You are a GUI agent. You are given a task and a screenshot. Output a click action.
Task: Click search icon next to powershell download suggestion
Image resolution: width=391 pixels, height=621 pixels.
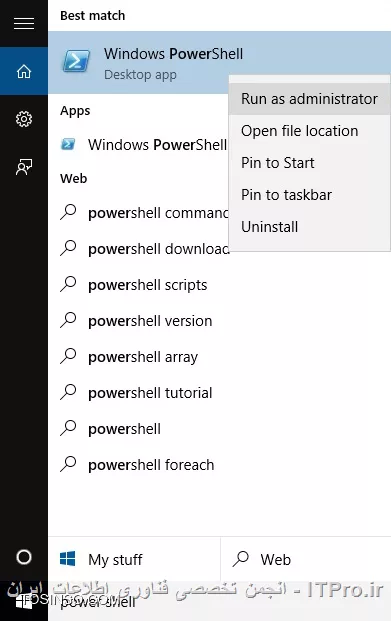pyautogui.click(x=68, y=248)
